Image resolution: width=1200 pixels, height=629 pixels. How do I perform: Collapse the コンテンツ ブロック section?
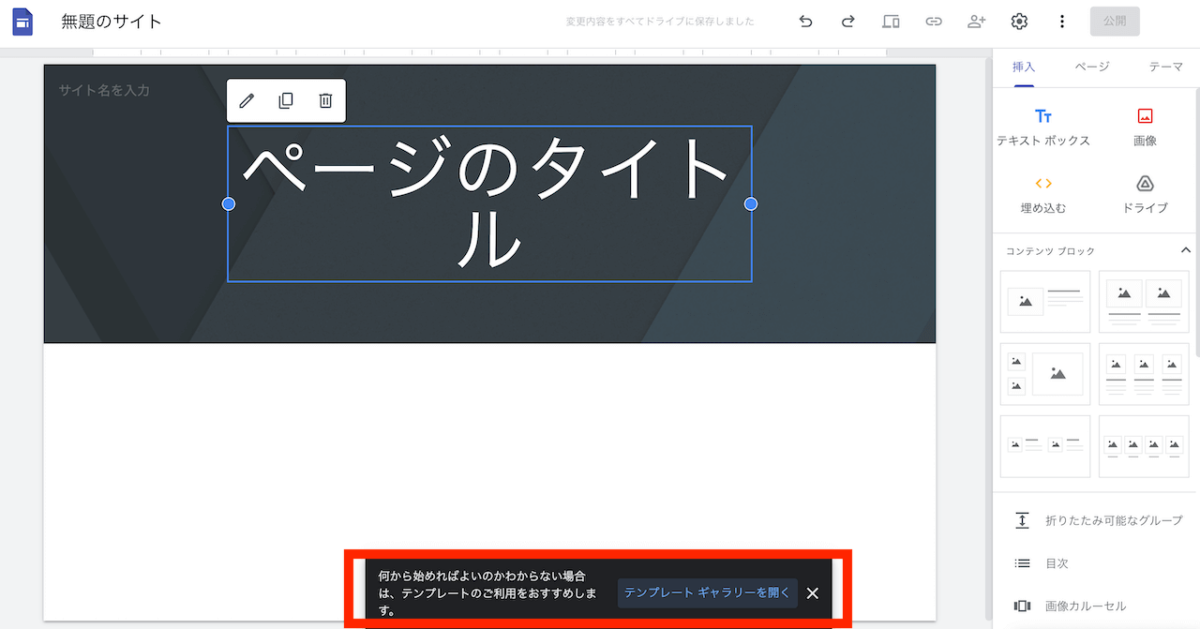[1185, 250]
